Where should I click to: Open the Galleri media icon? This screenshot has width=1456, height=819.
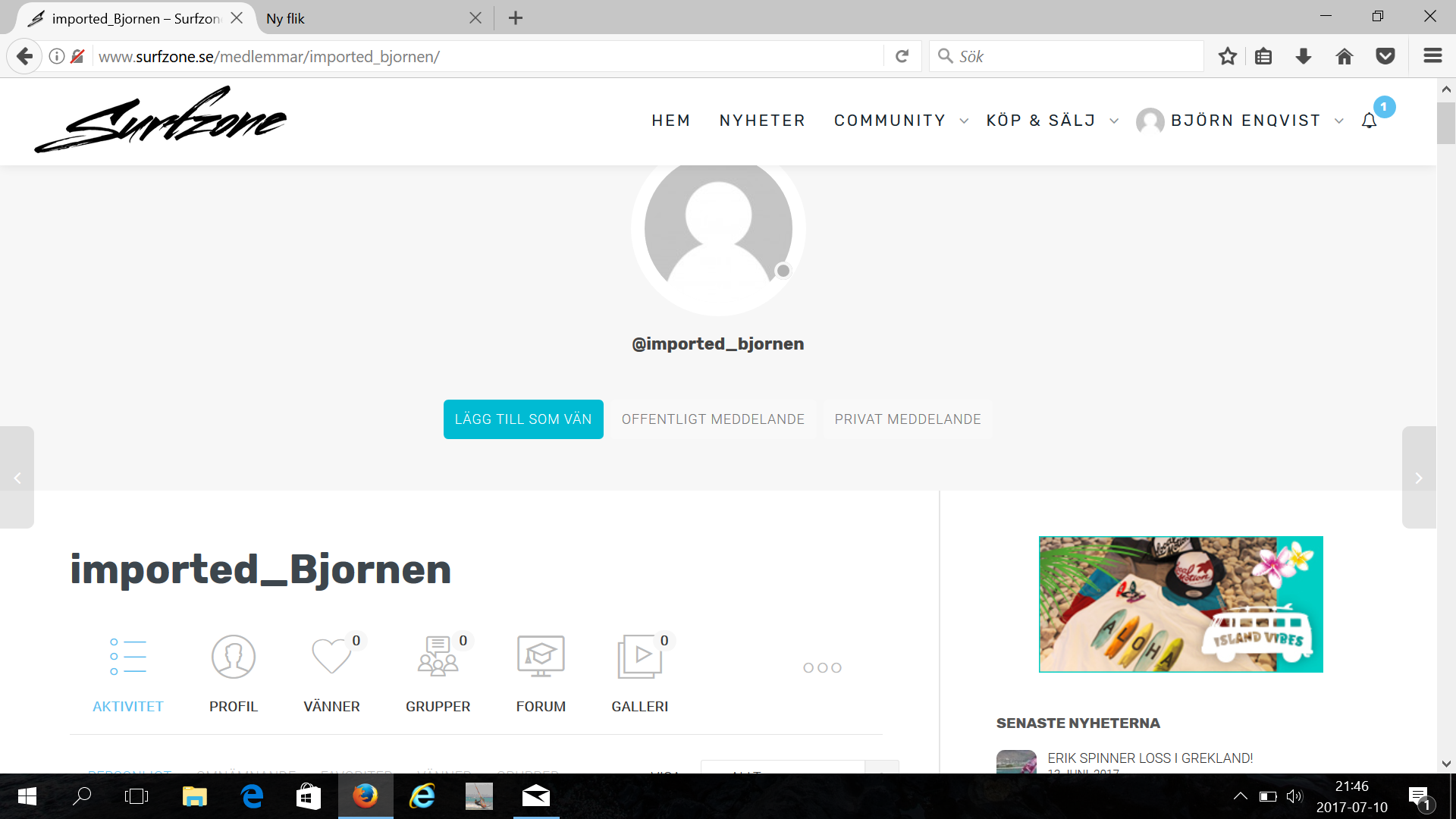click(640, 656)
